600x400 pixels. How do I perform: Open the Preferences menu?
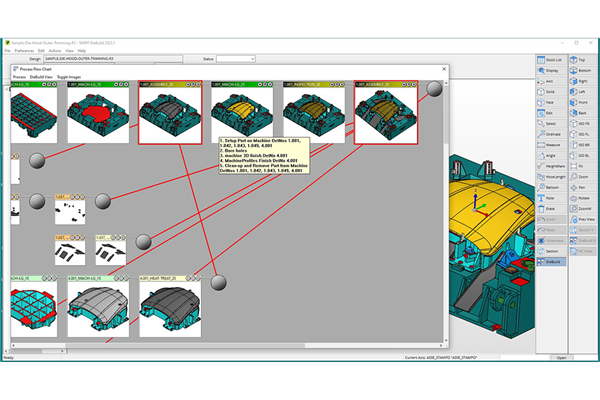(x=24, y=51)
